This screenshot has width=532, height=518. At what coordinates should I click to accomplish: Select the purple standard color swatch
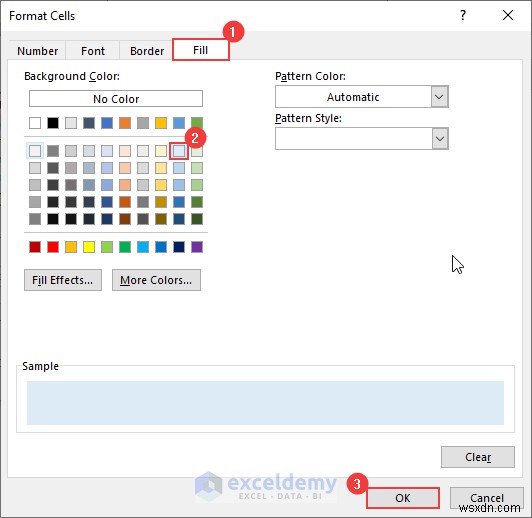197,247
